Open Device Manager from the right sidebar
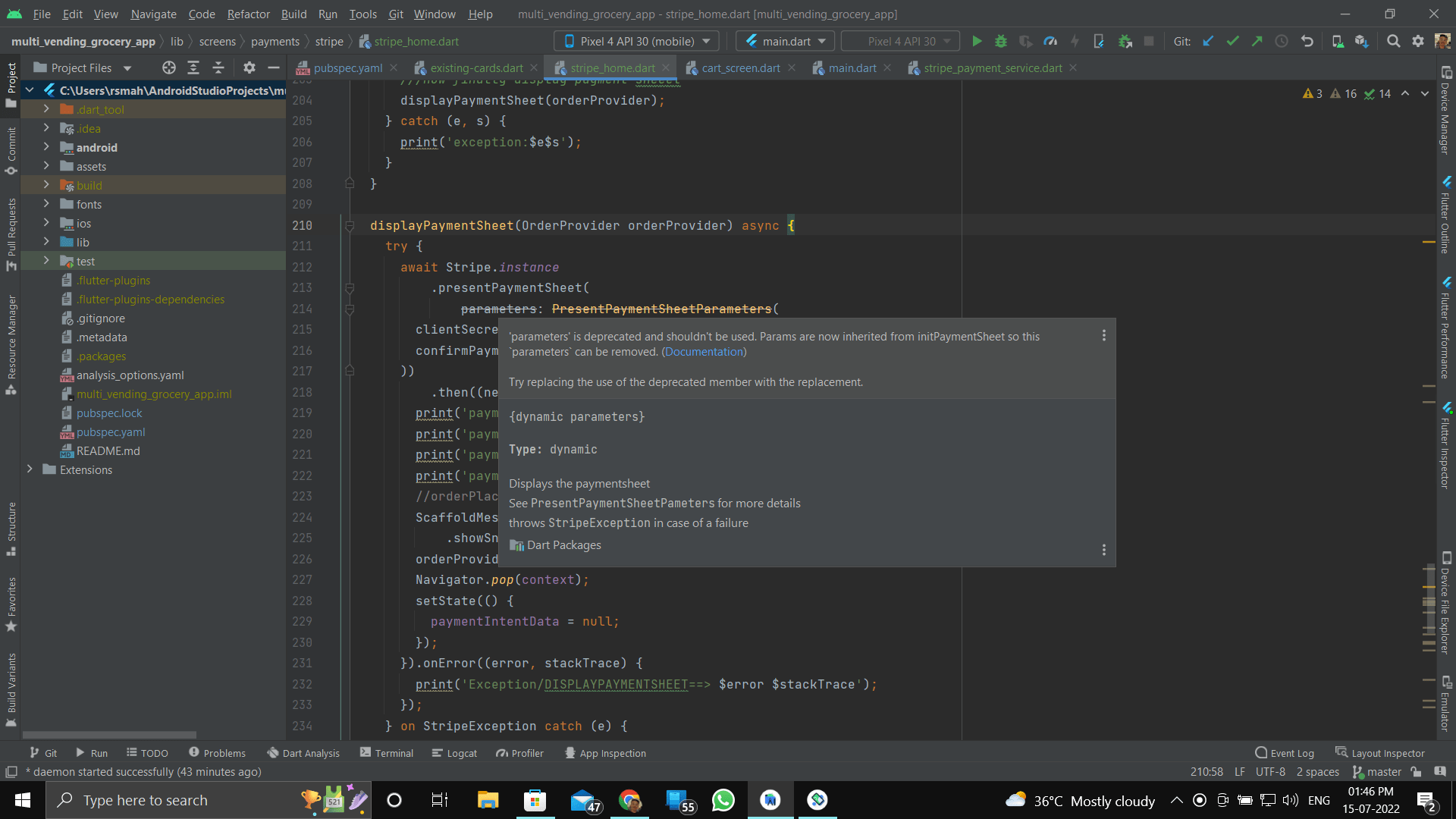 [1445, 114]
